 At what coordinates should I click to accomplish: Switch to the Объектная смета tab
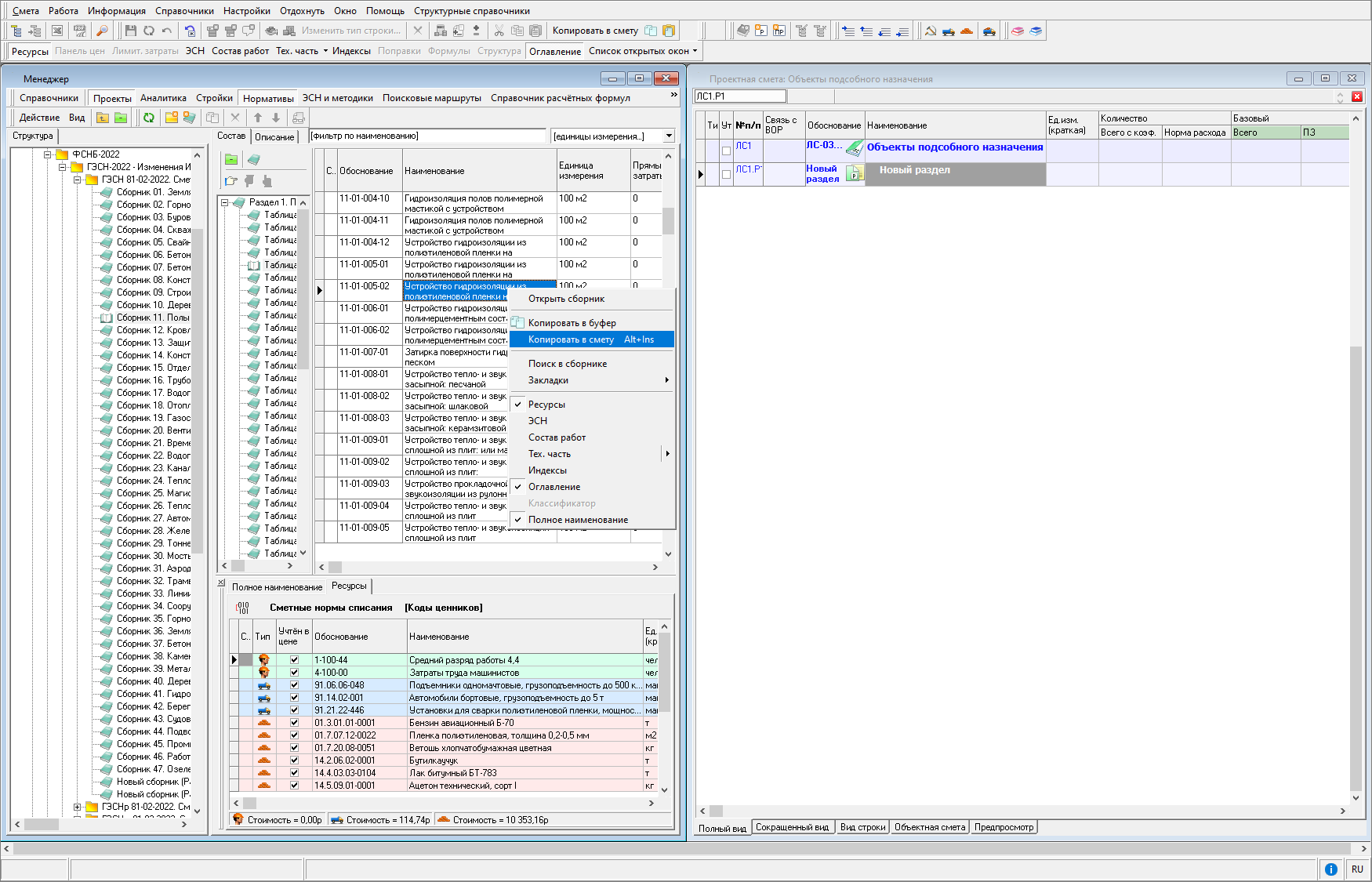929,827
